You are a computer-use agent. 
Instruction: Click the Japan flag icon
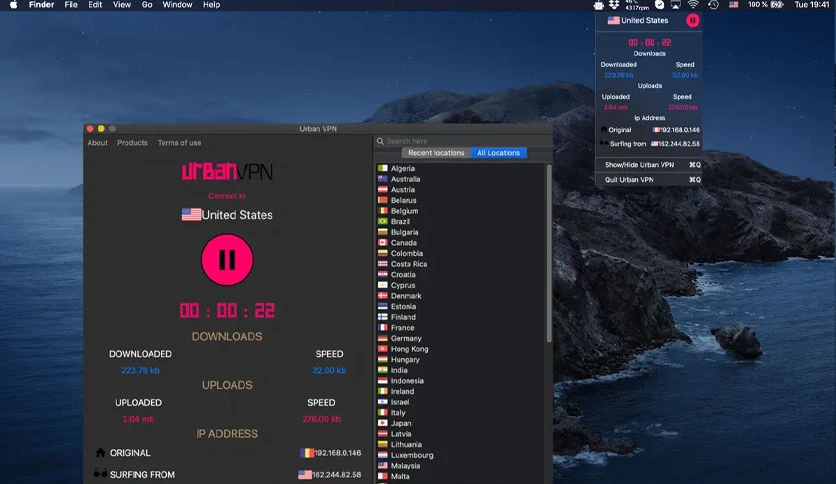pyautogui.click(x=383, y=423)
